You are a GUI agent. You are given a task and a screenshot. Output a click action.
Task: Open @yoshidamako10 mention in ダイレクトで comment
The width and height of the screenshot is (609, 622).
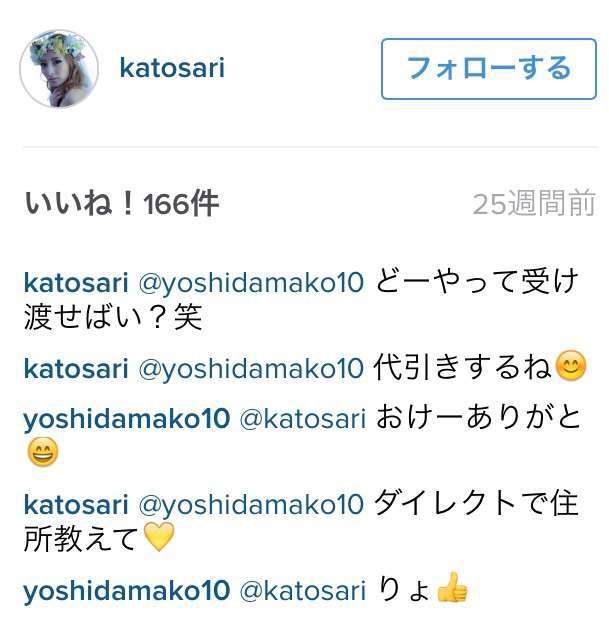click(251, 505)
